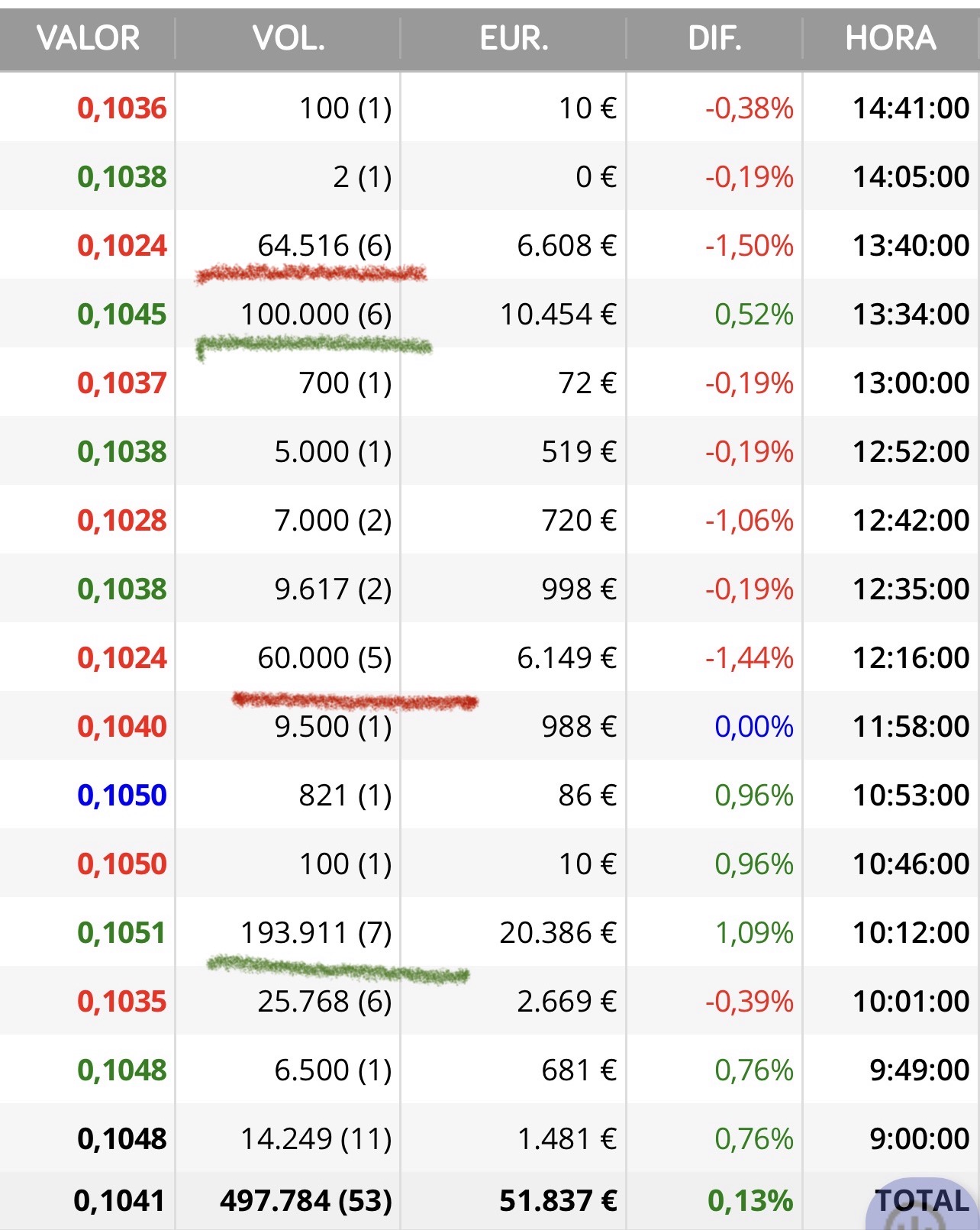Viewport: 980px width, 1230px height.
Task: Click the EUR. column header
Action: [x=514, y=38]
